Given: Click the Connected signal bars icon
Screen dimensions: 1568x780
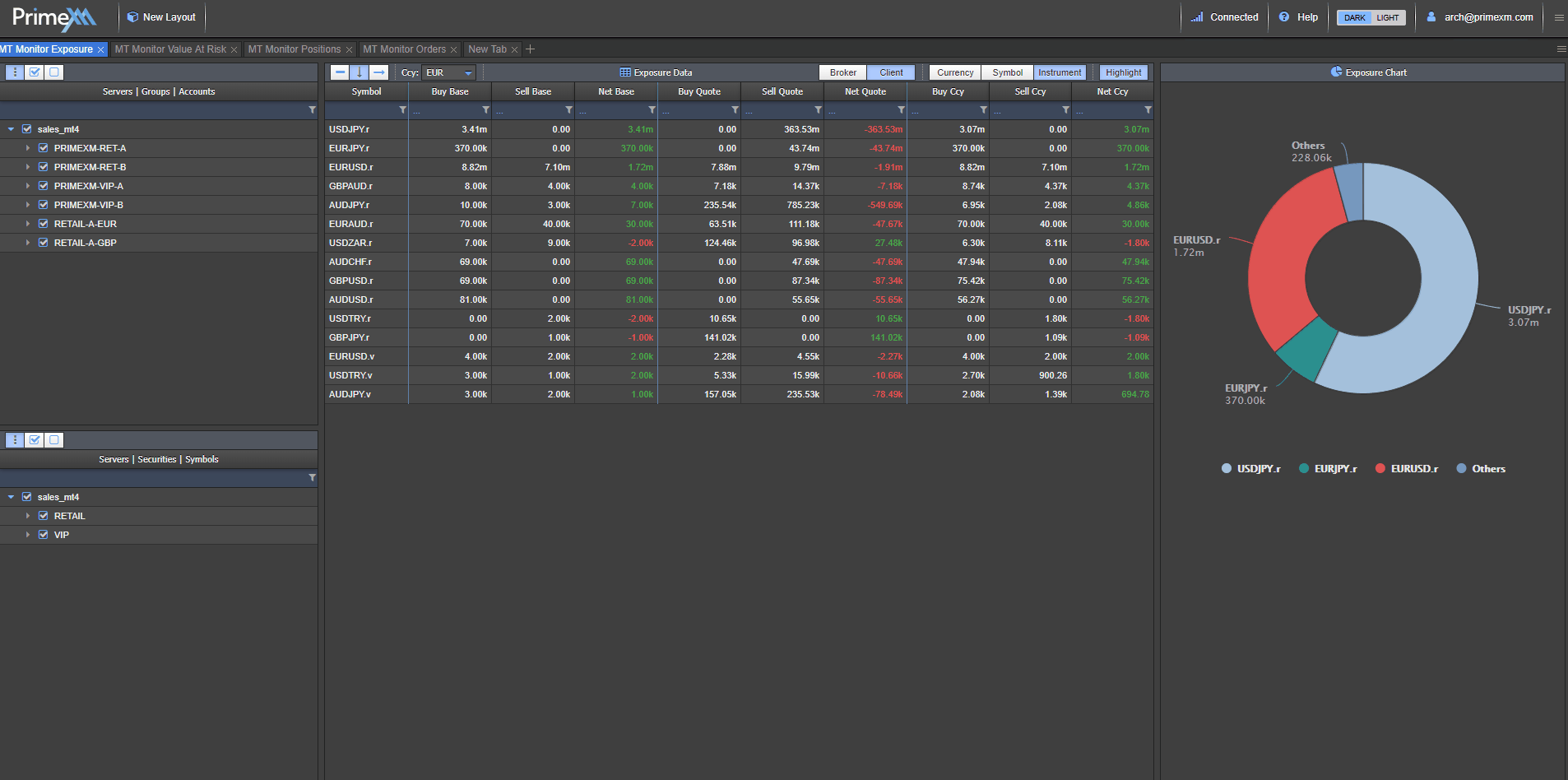Looking at the screenshot, I should 1197,17.
